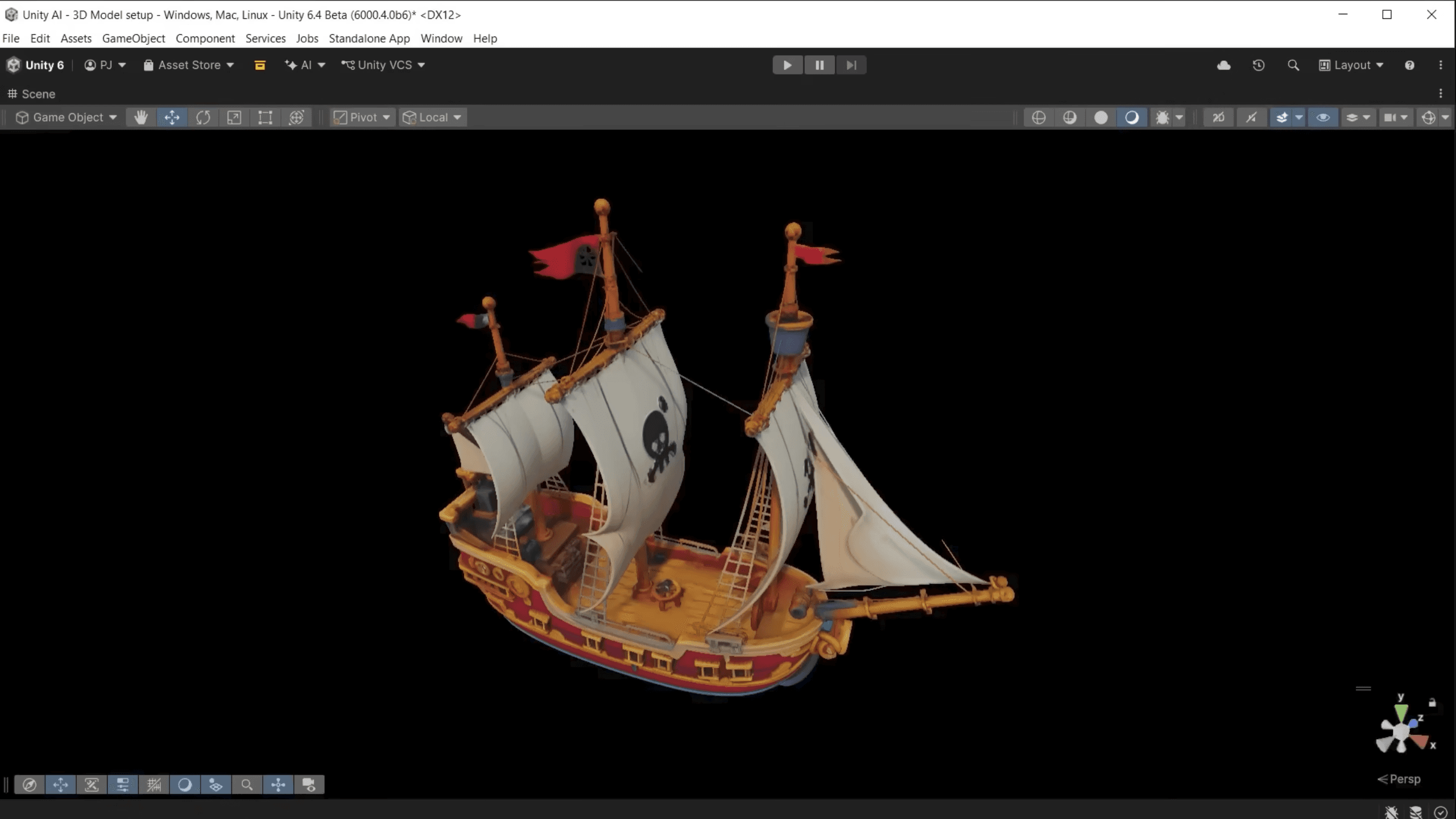Switch to shaded wireframe draw mode
1456x819 pixels.
point(1070,117)
